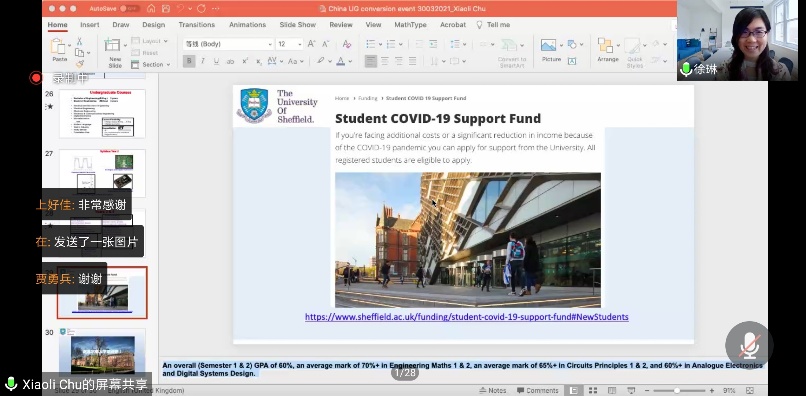The image size is (806, 396).
Task: Click the New Slide icon
Action: pyautogui.click(x=113, y=46)
